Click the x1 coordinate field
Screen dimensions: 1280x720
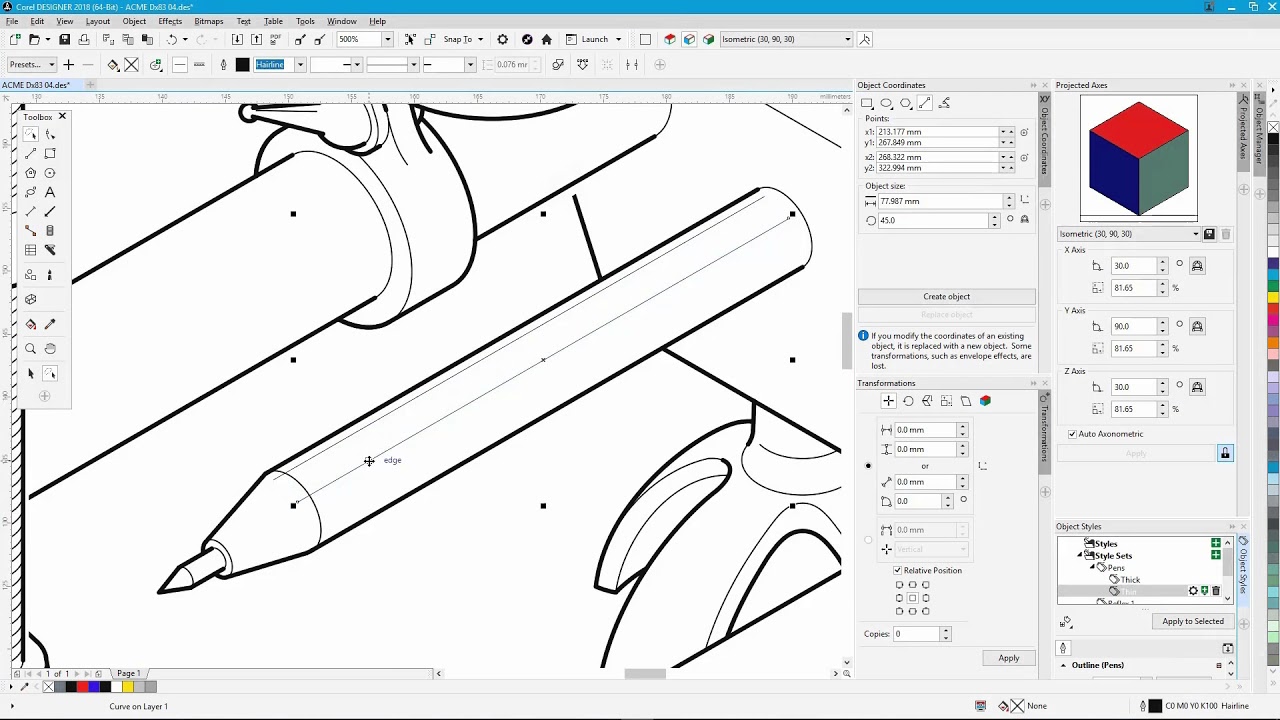tap(937, 132)
